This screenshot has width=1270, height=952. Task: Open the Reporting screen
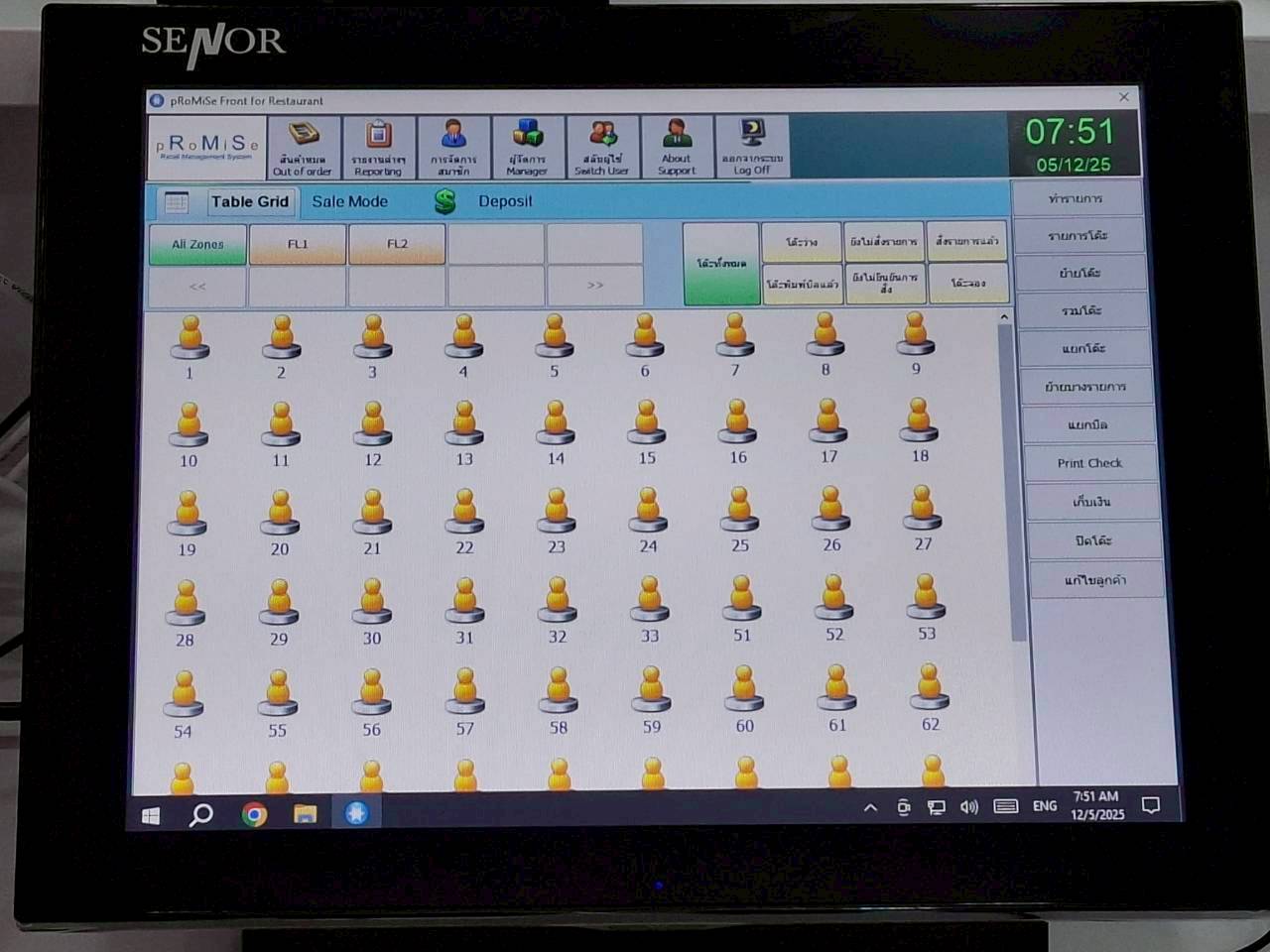[x=378, y=147]
